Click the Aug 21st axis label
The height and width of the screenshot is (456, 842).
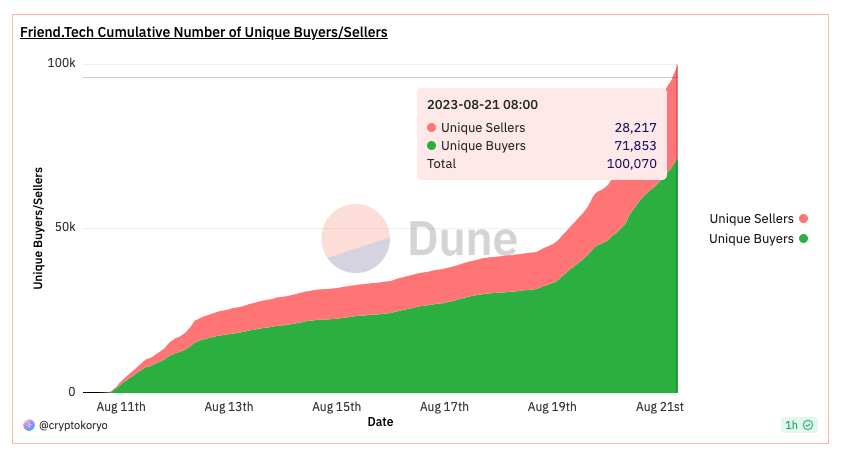tap(660, 407)
